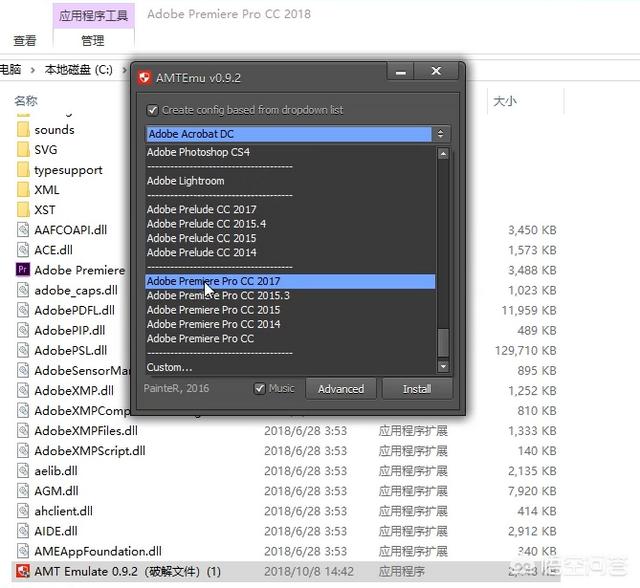Click the ACE.dll file icon
Viewport: 640px width, 588px height.
point(23,250)
